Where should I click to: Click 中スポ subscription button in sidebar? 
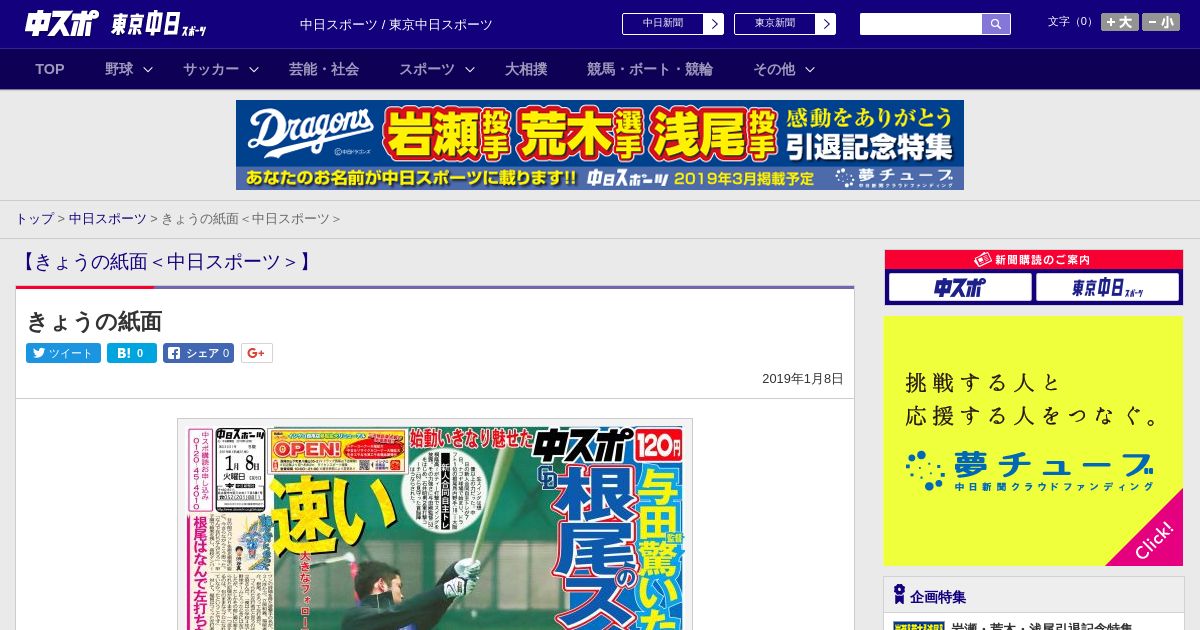[960, 287]
